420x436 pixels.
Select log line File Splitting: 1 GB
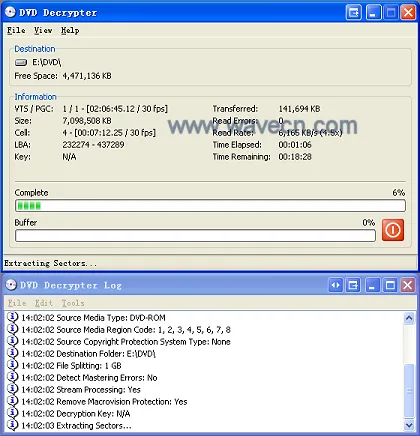pyautogui.click(x=71, y=366)
